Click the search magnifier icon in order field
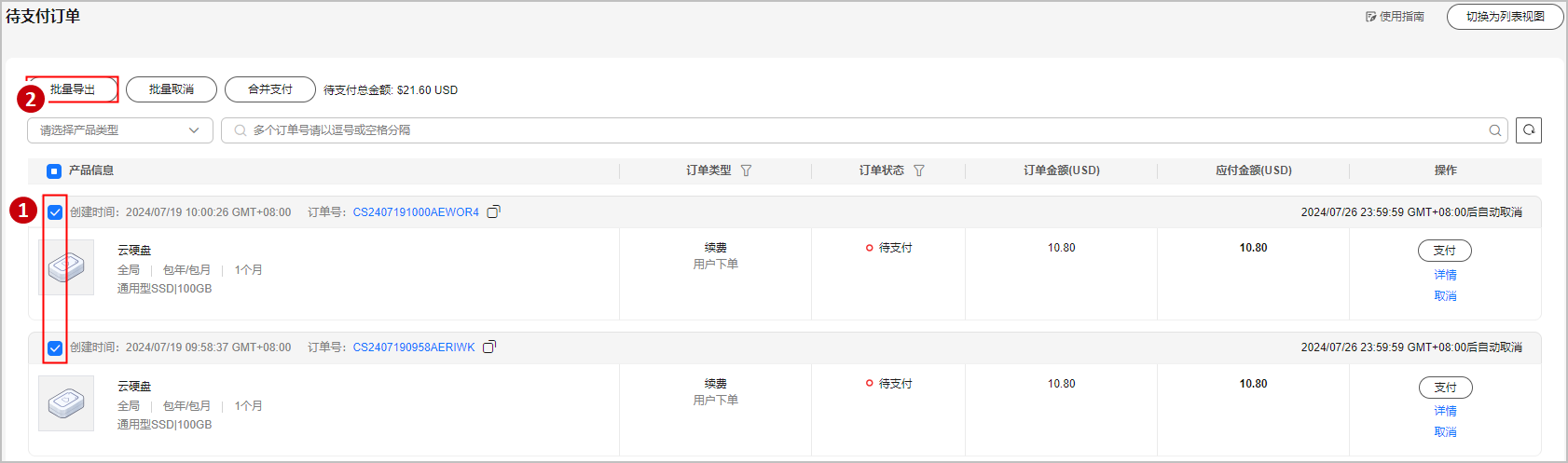Viewport: 1568px width, 463px height. point(1495,130)
